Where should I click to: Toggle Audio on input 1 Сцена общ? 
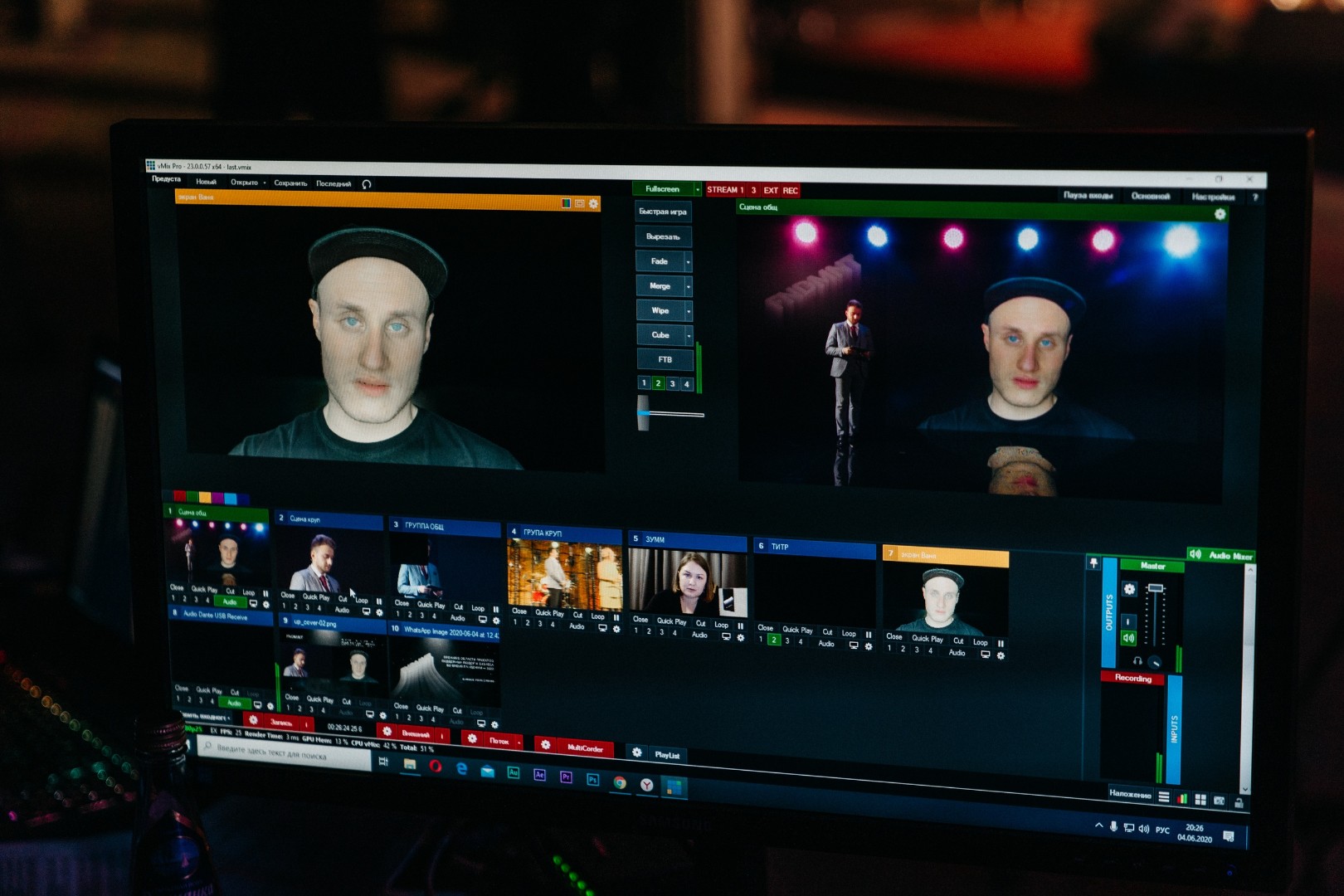coord(230,601)
